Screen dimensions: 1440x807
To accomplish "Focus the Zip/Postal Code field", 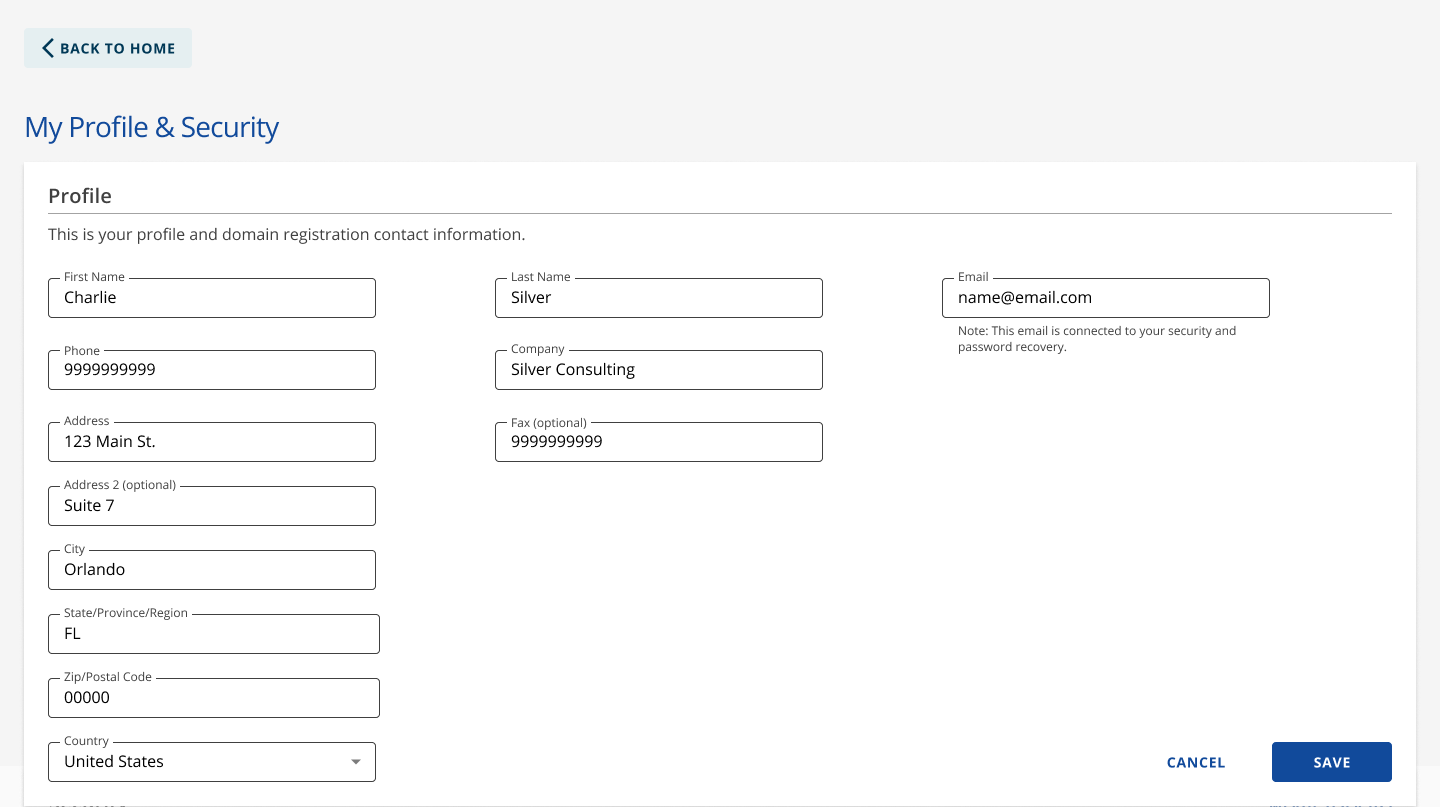I will [x=214, y=698].
